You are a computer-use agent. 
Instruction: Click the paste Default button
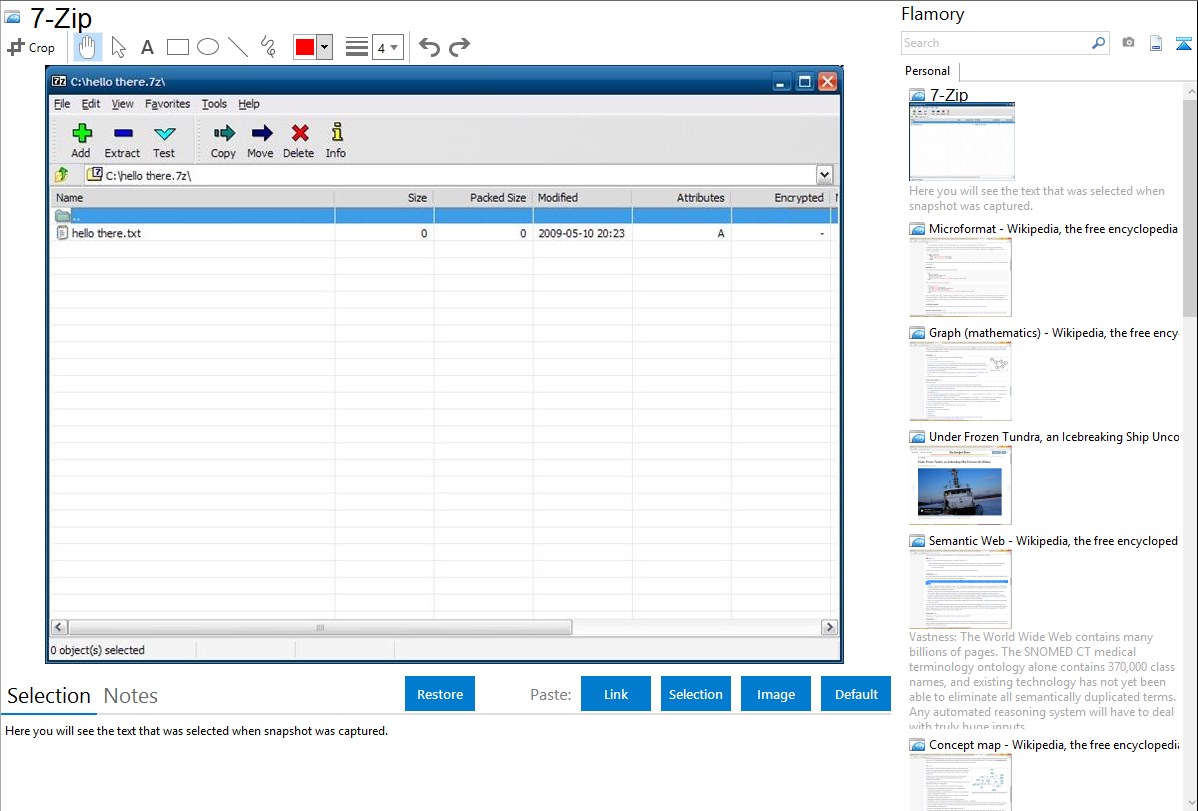(856, 694)
